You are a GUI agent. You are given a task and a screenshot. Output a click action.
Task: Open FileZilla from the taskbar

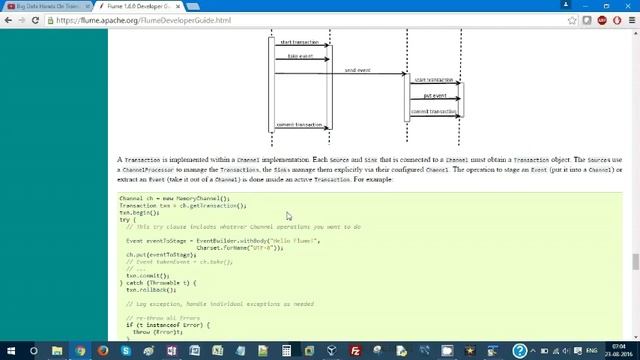pos(355,351)
